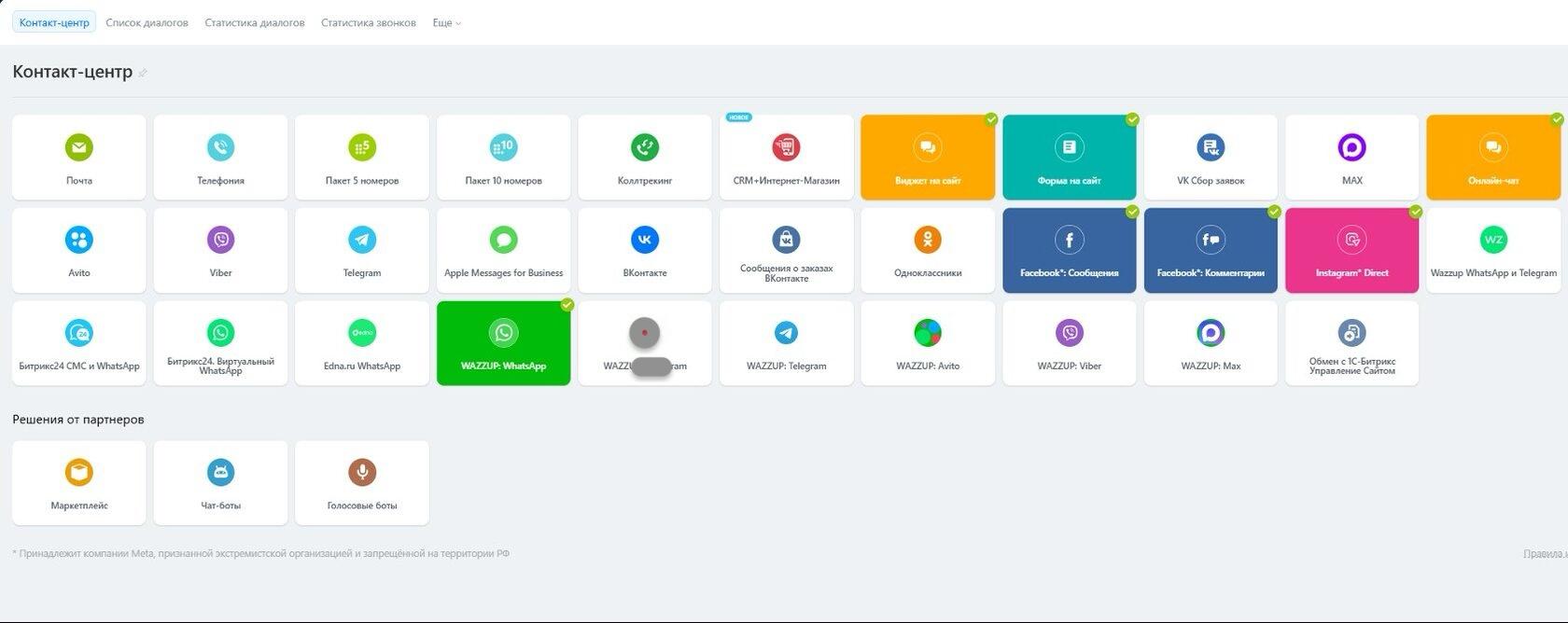
Task: Open the Telegram tile in second row
Action: click(362, 250)
